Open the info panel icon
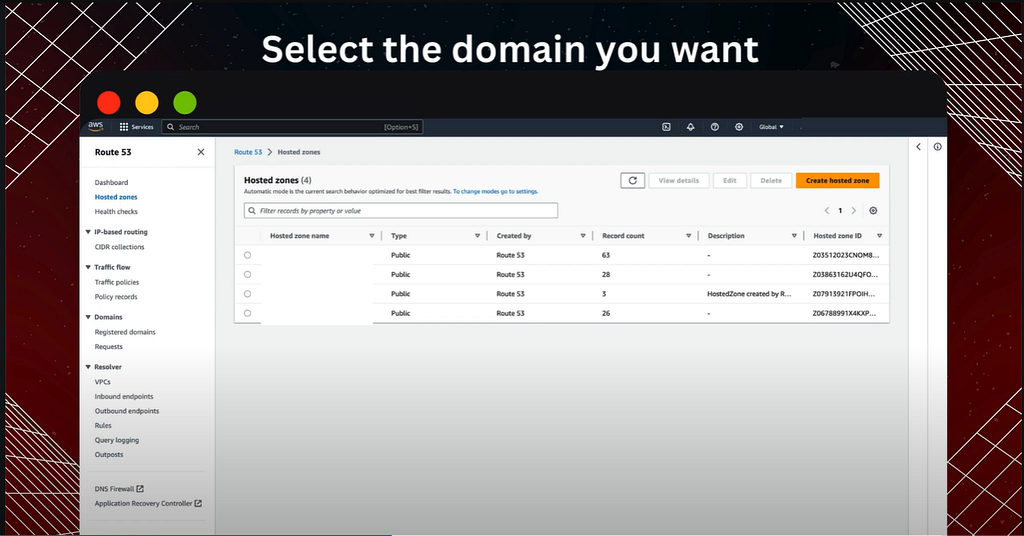This screenshot has height=536, width=1024. point(937,147)
